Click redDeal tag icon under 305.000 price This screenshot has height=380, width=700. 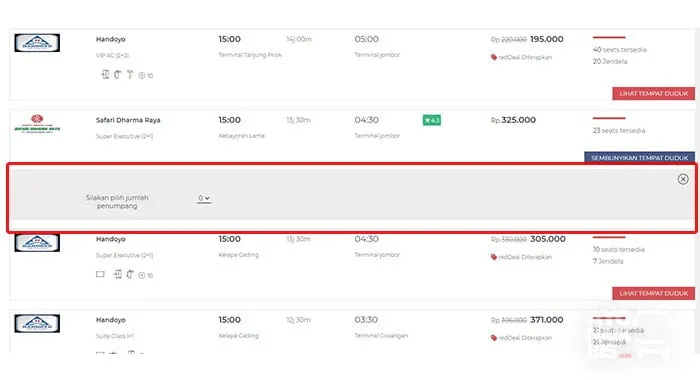pyautogui.click(x=494, y=257)
